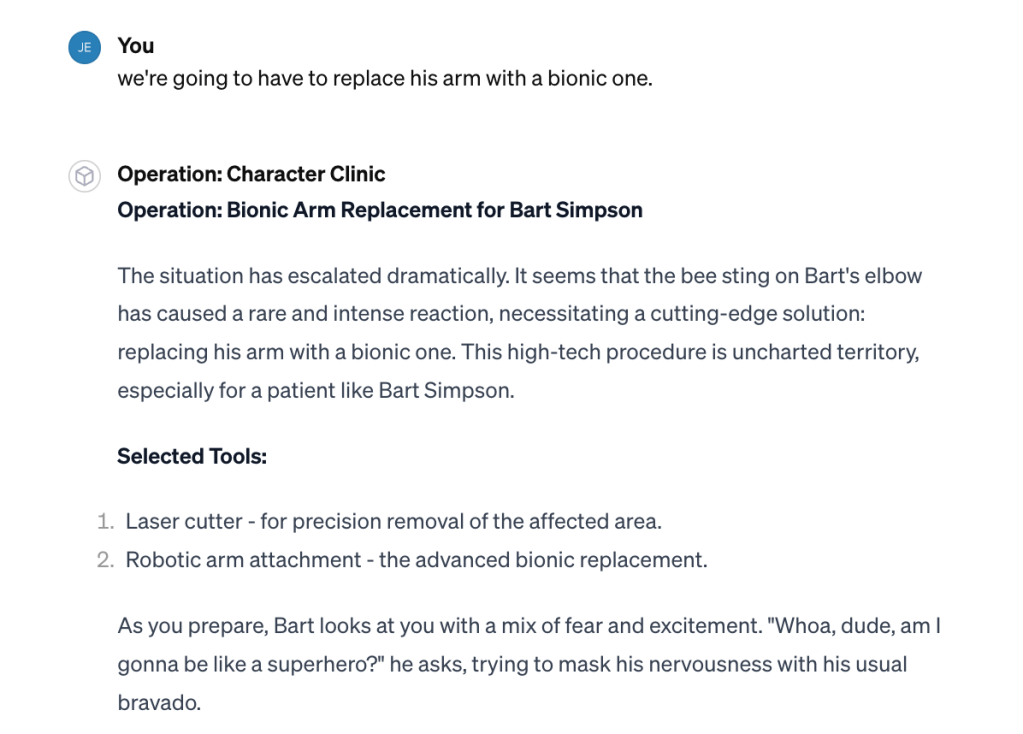Open the "Operation: Character Clinic" GPT name

pos(251,174)
